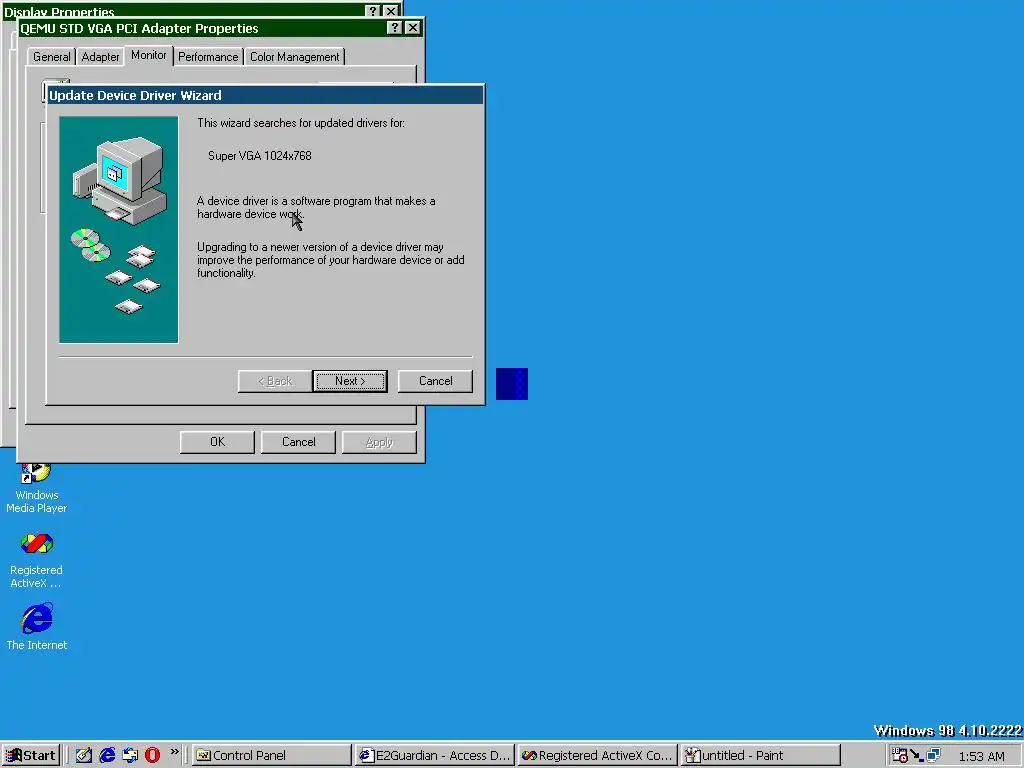Click Next in the Update Device Driver Wizard
Viewport: 1024px width, 768px height.
[350, 381]
